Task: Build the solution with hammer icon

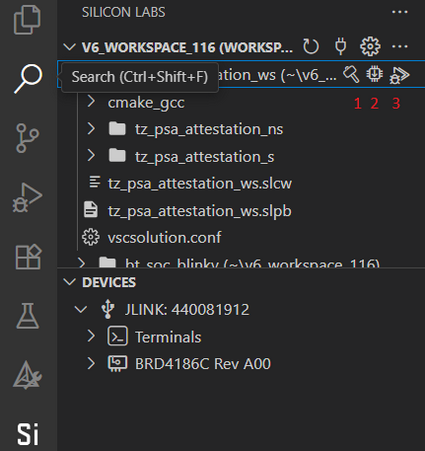Action: [351, 74]
